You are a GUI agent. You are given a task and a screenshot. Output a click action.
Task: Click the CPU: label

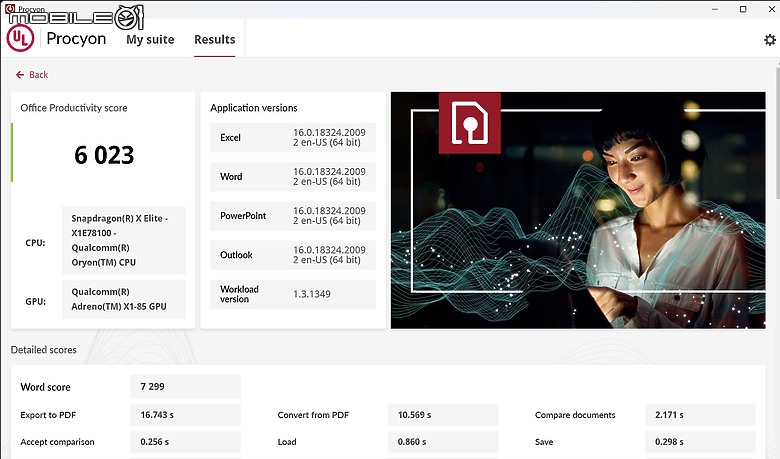click(35, 243)
